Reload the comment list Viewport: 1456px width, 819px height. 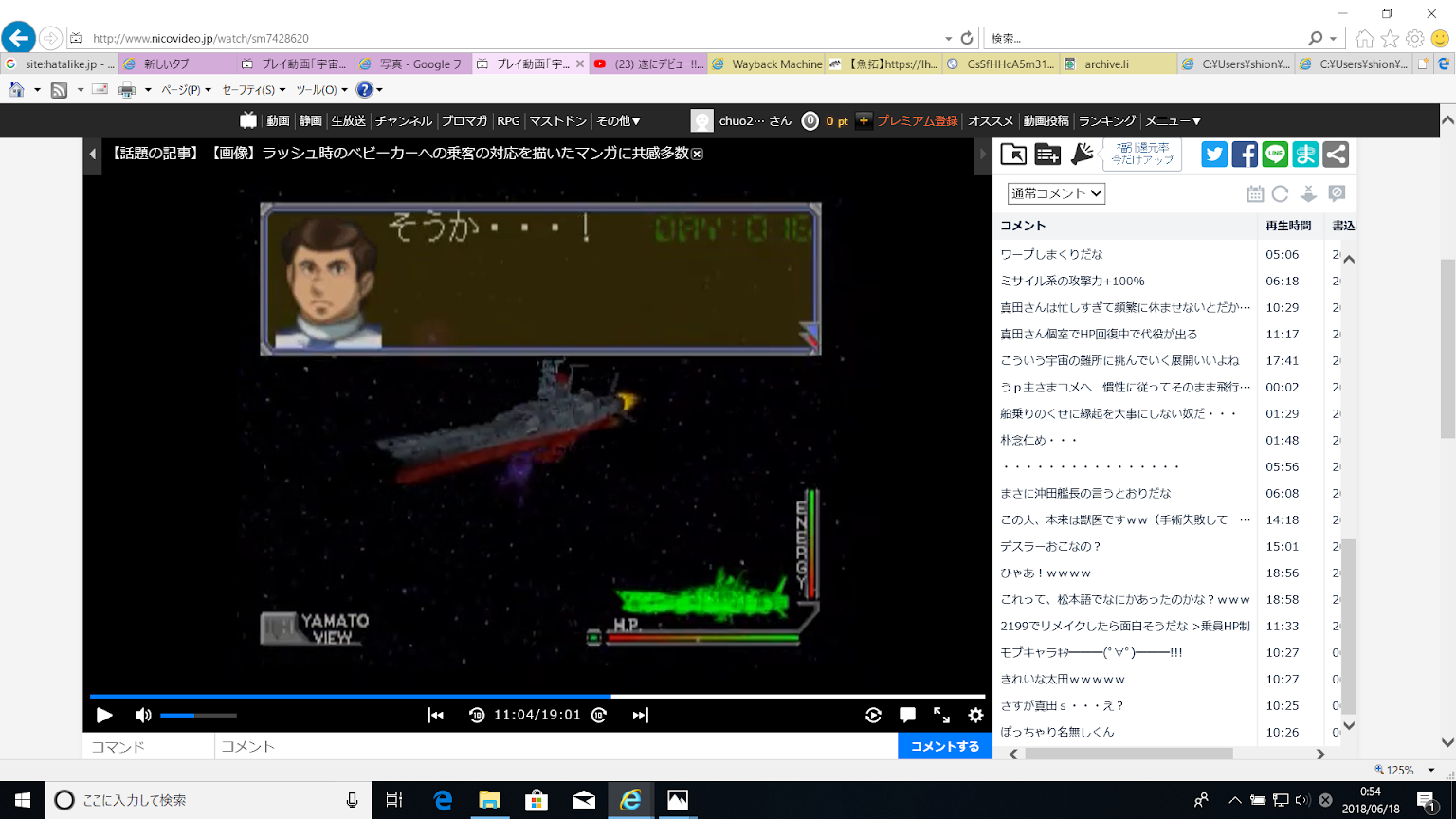1281,193
